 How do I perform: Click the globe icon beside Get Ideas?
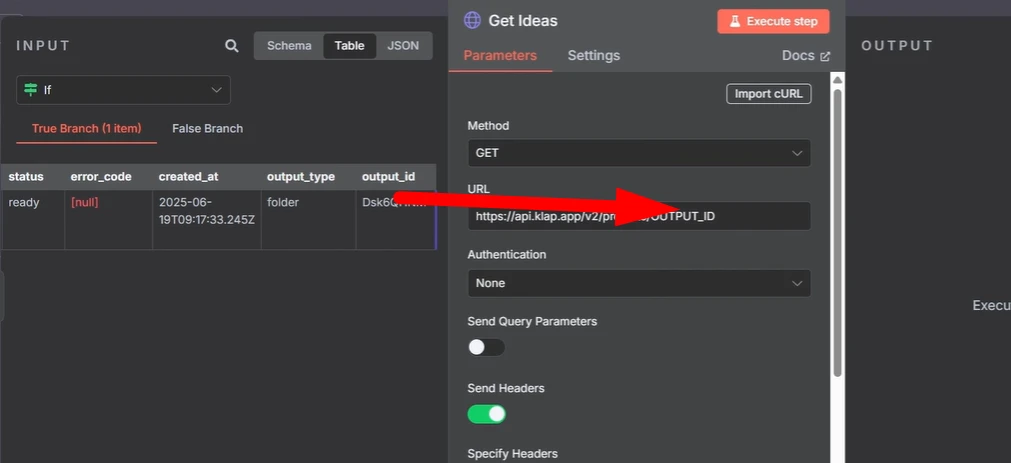(472, 21)
